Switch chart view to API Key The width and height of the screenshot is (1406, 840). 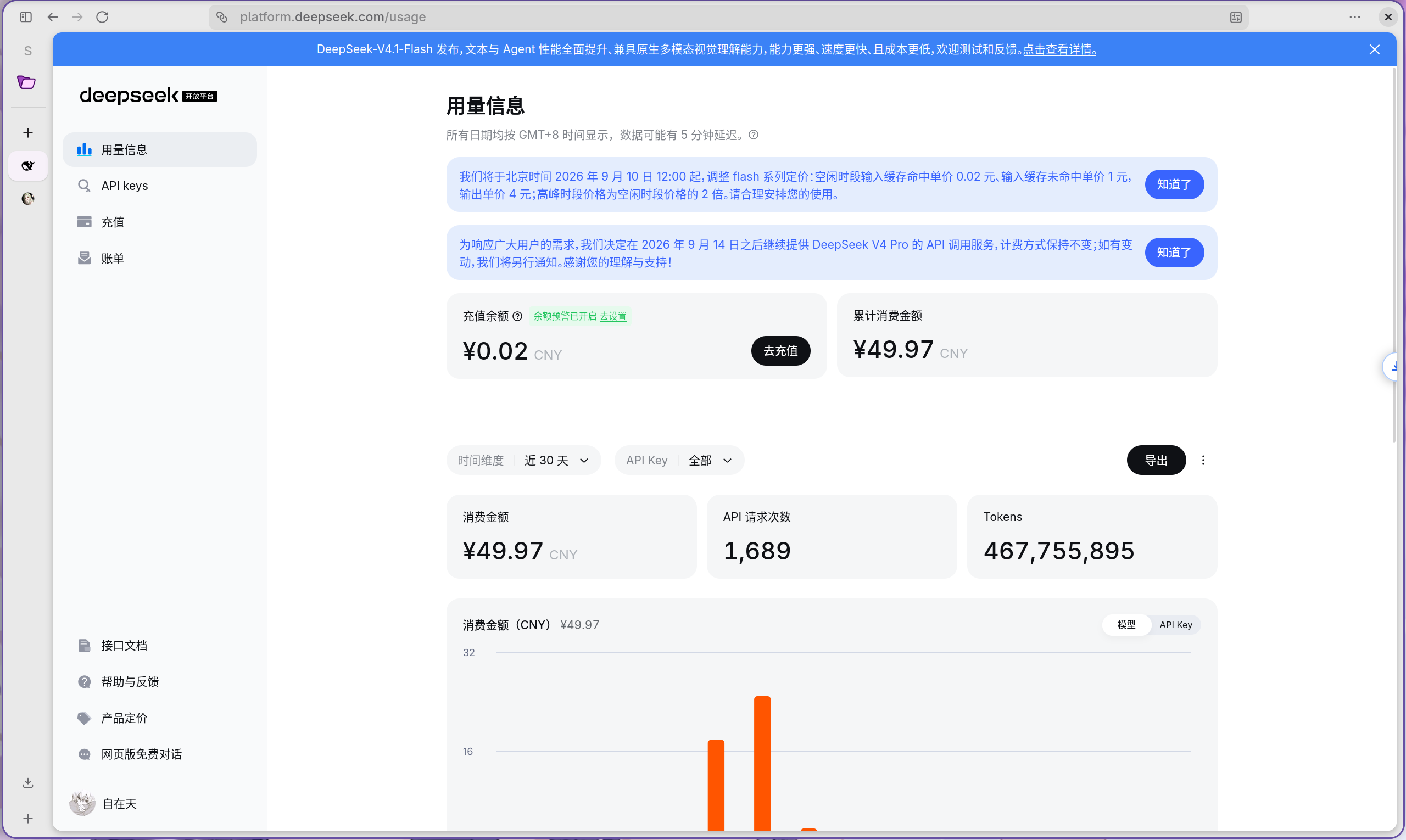1175,624
